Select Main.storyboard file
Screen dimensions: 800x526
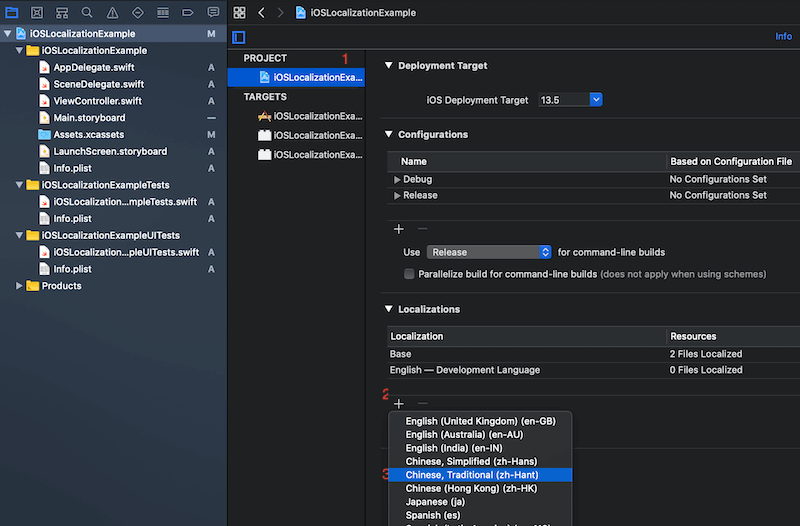click(x=89, y=118)
